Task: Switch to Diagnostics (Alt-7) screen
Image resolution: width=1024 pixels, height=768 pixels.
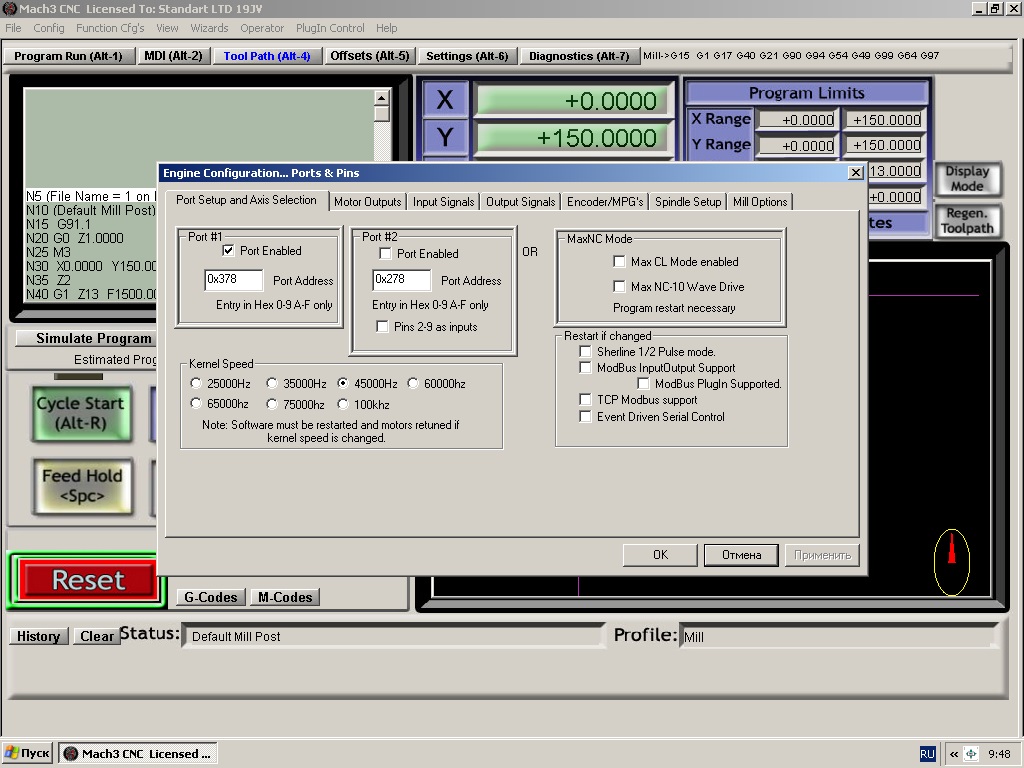Action: (x=579, y=56)
